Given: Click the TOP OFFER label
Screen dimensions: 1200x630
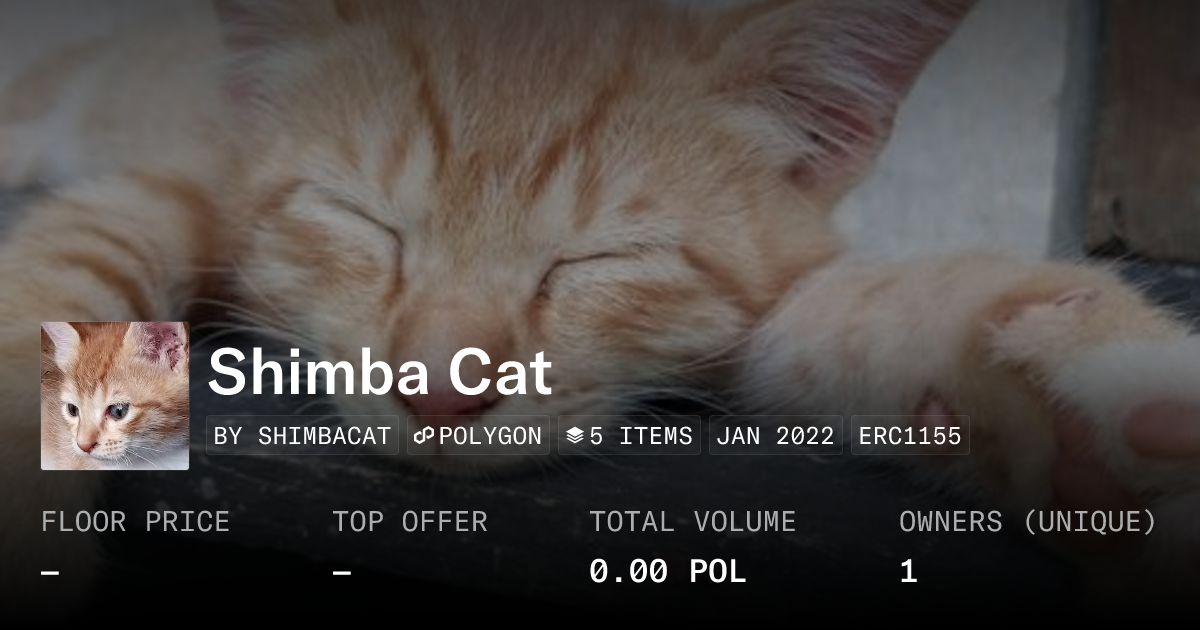Looking at the screenshot, I should (410, 522).
